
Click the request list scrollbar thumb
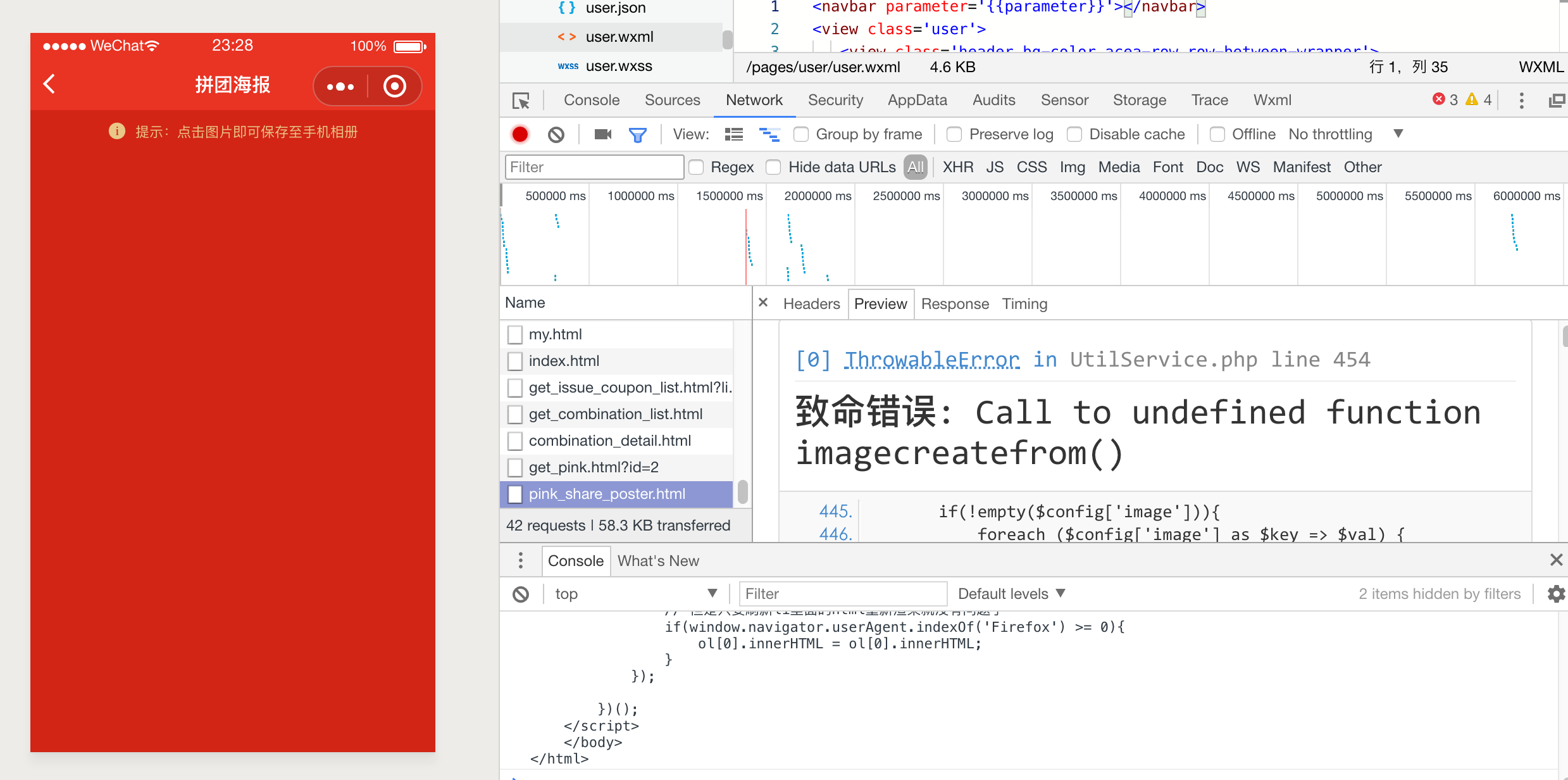tap(742, 491)
